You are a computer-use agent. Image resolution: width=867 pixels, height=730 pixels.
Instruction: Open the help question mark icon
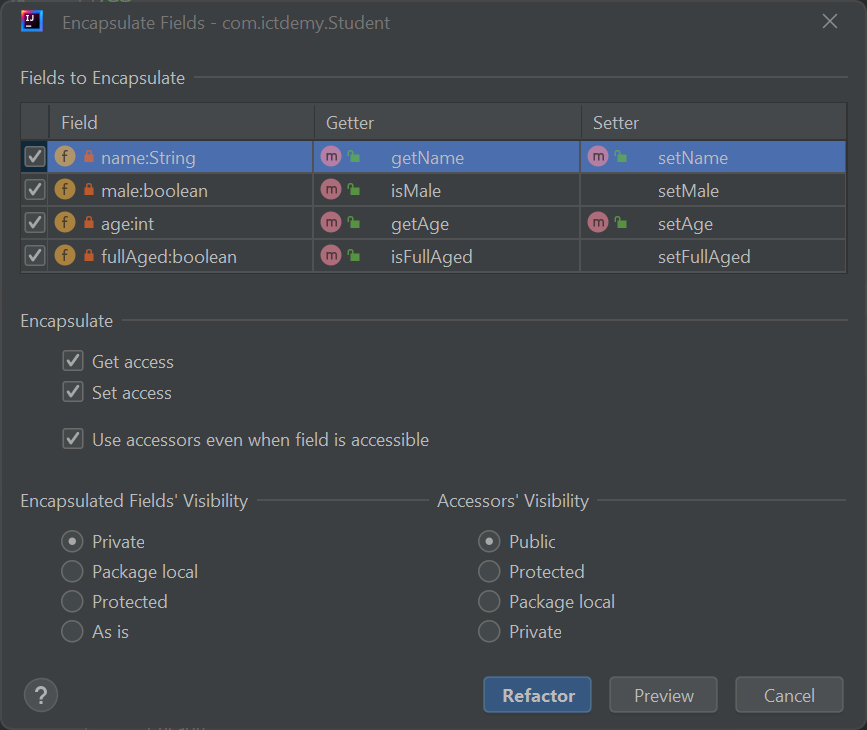(x=40, y=695)
